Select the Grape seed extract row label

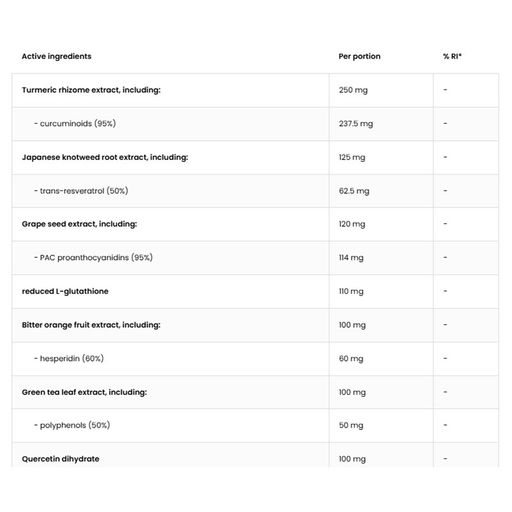[79, 224]
